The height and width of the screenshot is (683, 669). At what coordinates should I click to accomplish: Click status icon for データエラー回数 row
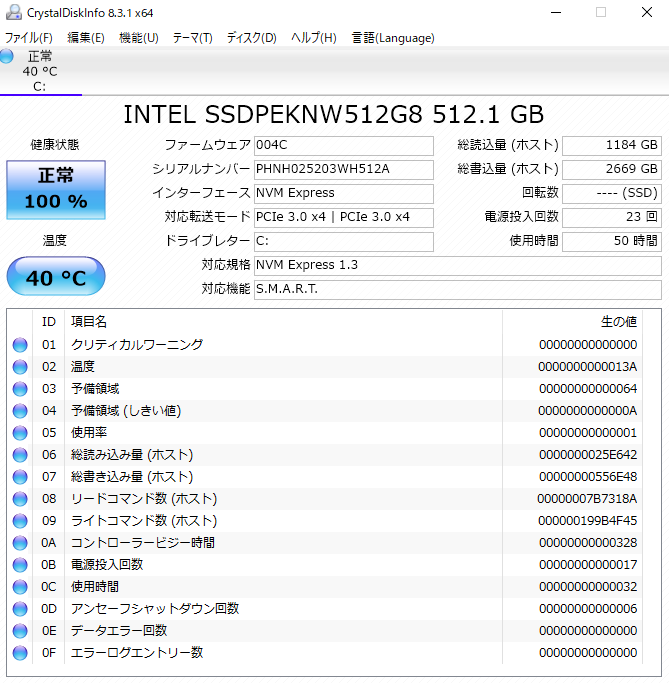(x=20, y=631)
